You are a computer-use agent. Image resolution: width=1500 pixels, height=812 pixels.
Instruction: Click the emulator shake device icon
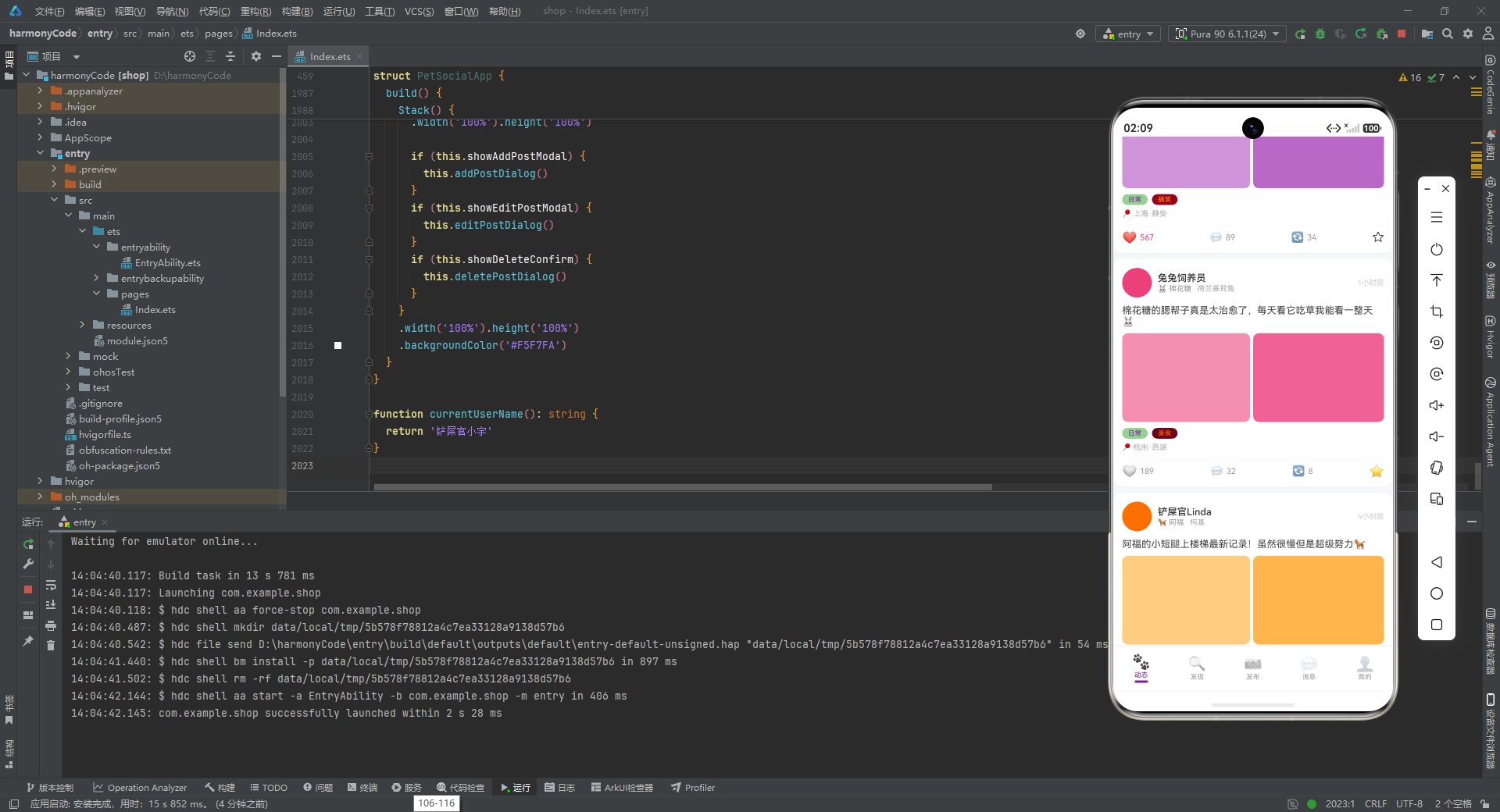click(1437, 468)
